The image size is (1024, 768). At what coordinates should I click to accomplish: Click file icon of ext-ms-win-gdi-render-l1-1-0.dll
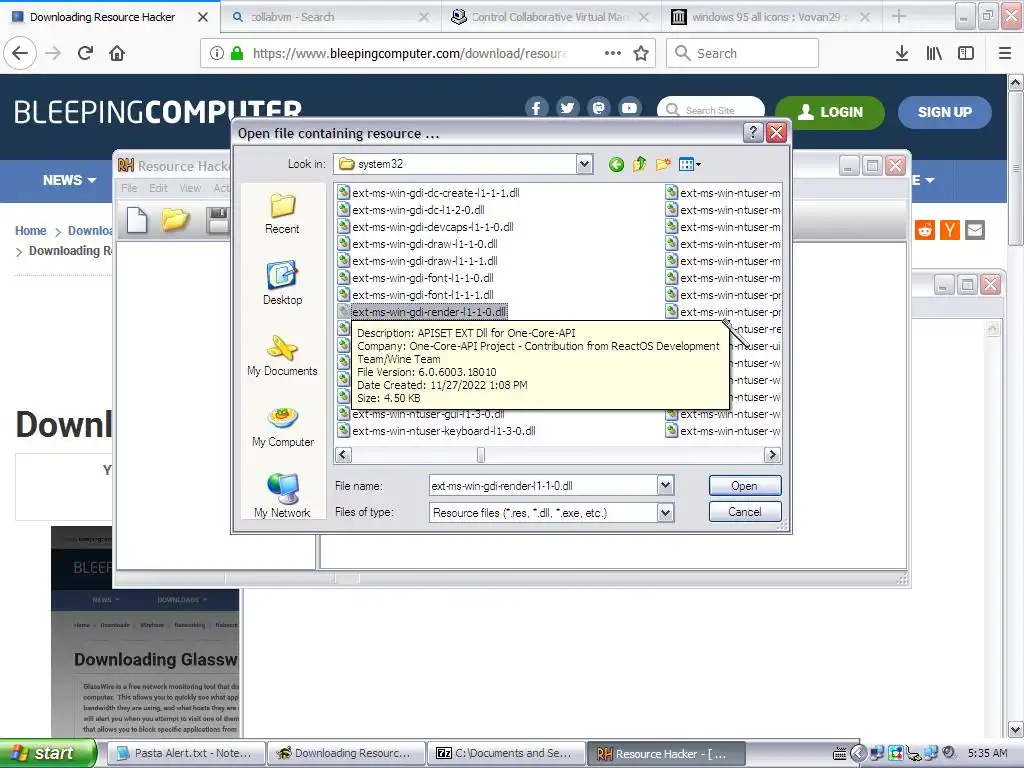[344, 312]
